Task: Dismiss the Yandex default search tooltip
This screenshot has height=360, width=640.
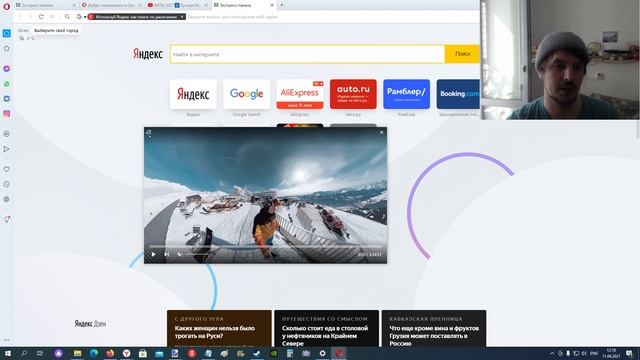Action: tap(182, 17)
